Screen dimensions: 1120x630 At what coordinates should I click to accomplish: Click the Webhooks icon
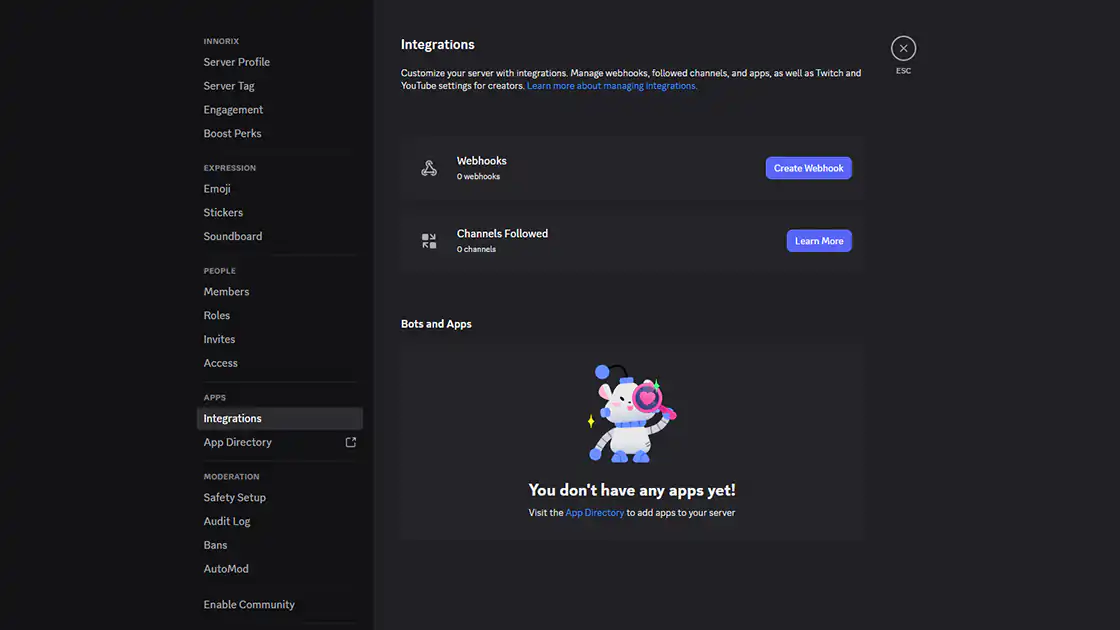429,168
